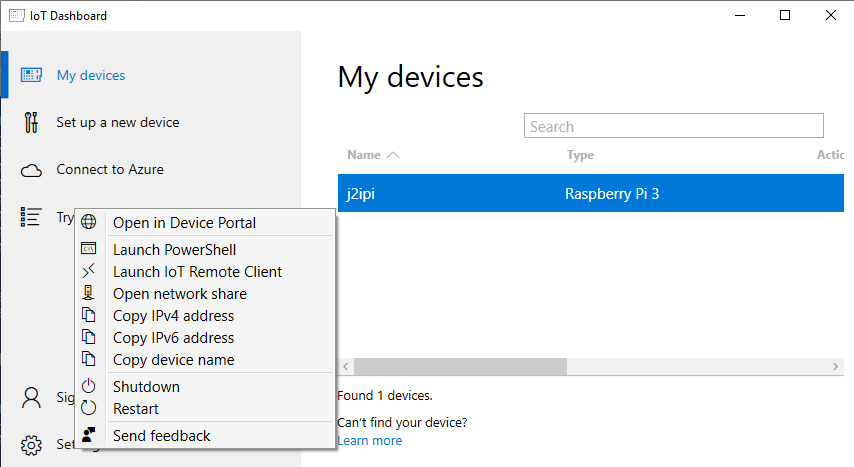854x467 pixels.
Task: Click the copy icon beside Copy device name
Action: coord(88,359)
